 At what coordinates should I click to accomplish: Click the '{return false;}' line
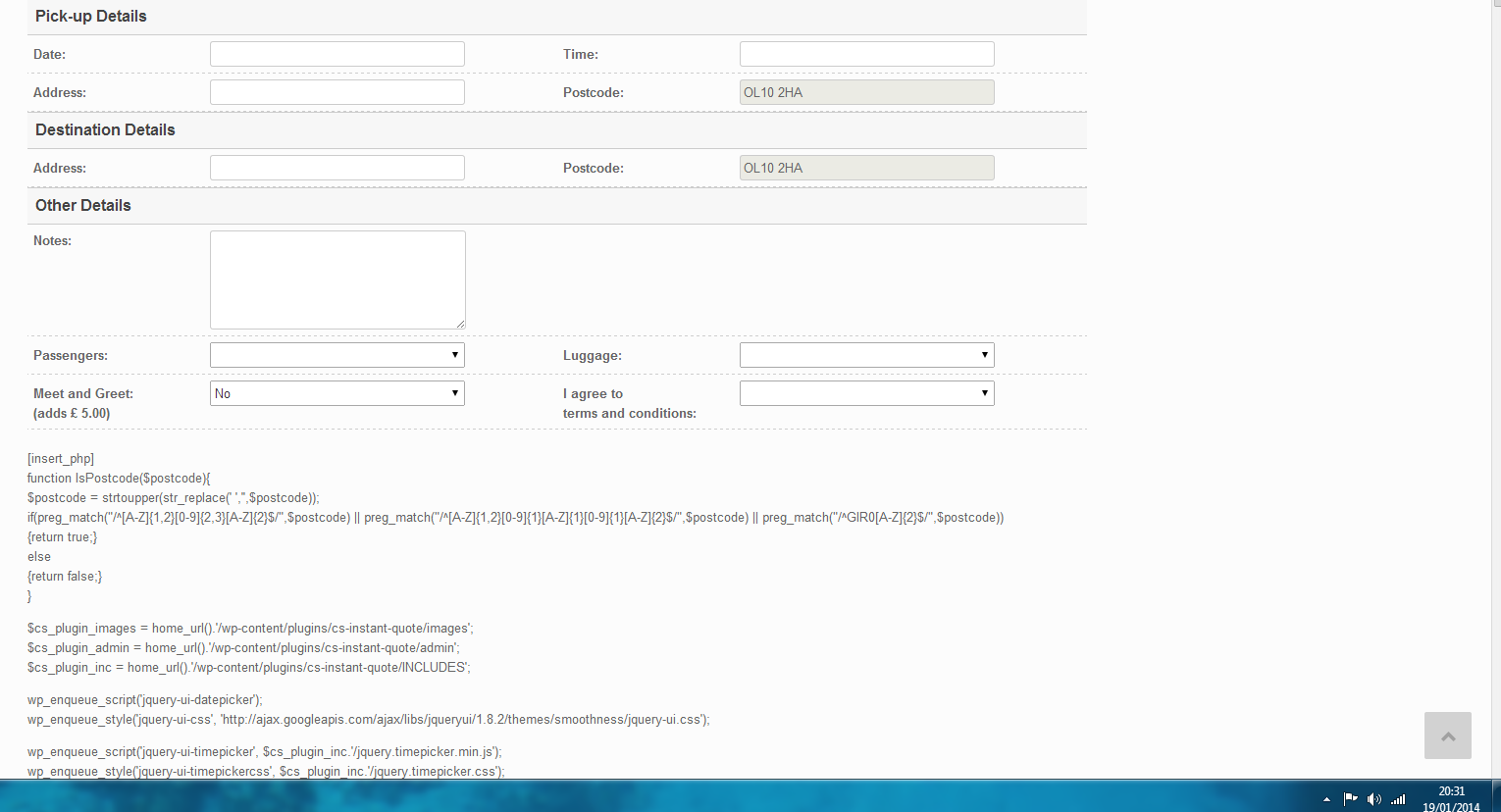pos(65,577)
